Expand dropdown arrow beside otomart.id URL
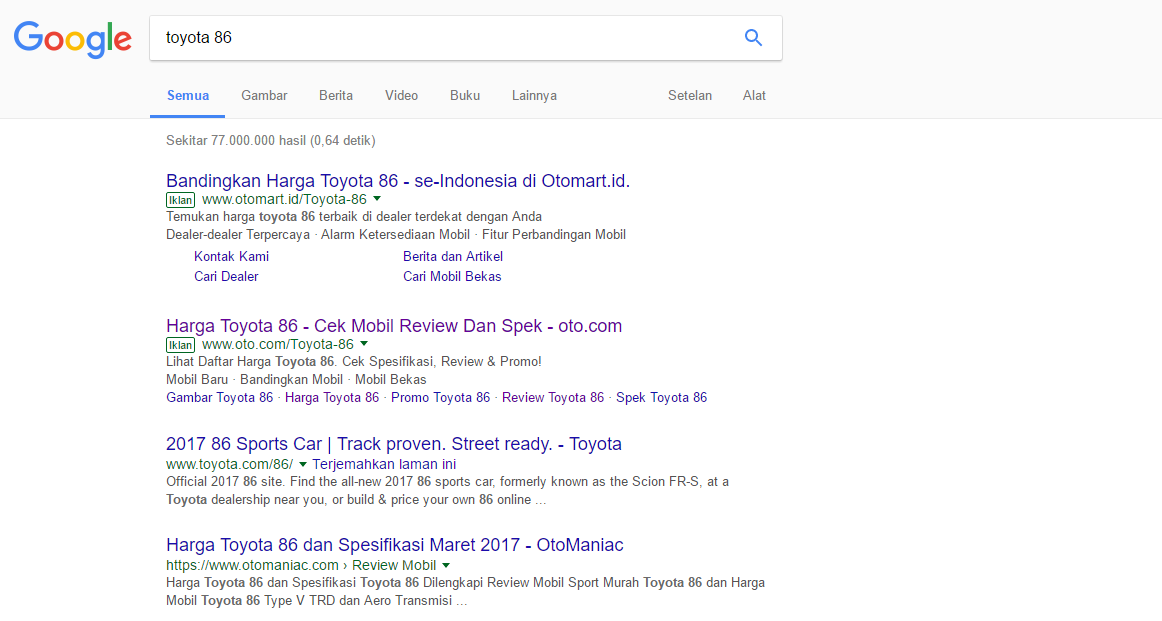The image size is (1162, 621). [x=377, y=199]
